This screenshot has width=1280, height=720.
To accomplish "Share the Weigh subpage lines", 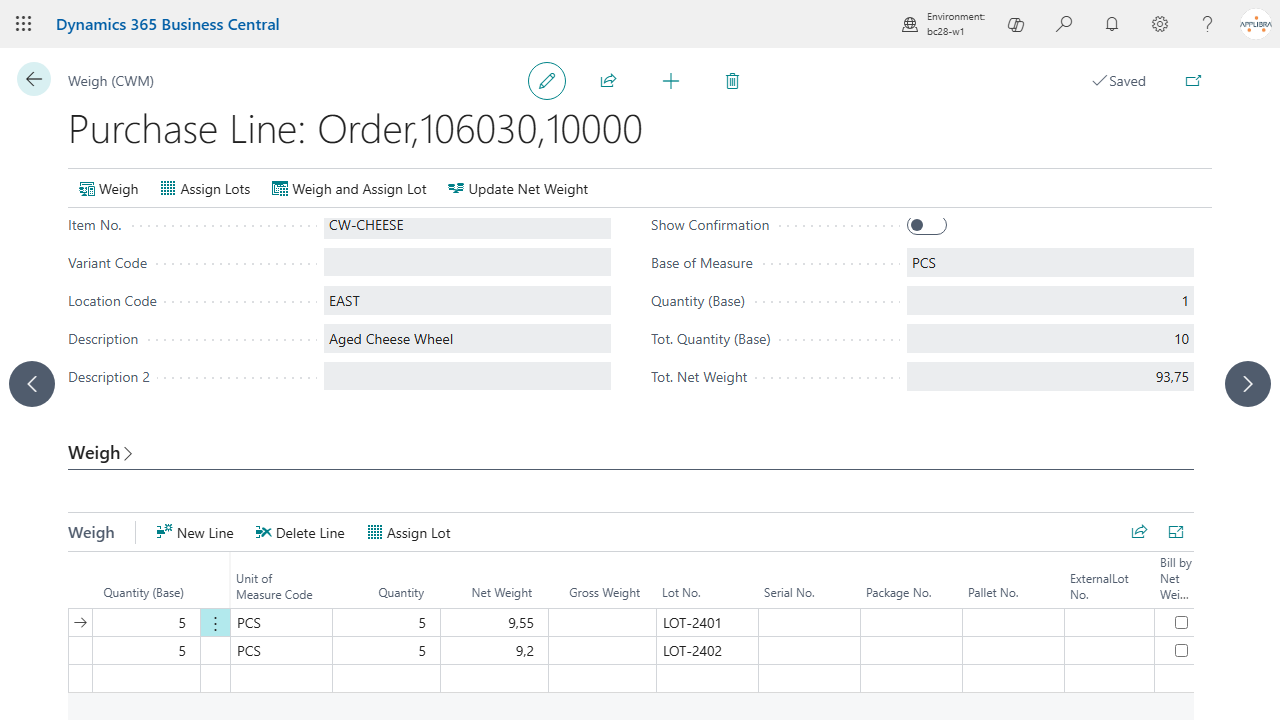I will (x=1139, y=533).
